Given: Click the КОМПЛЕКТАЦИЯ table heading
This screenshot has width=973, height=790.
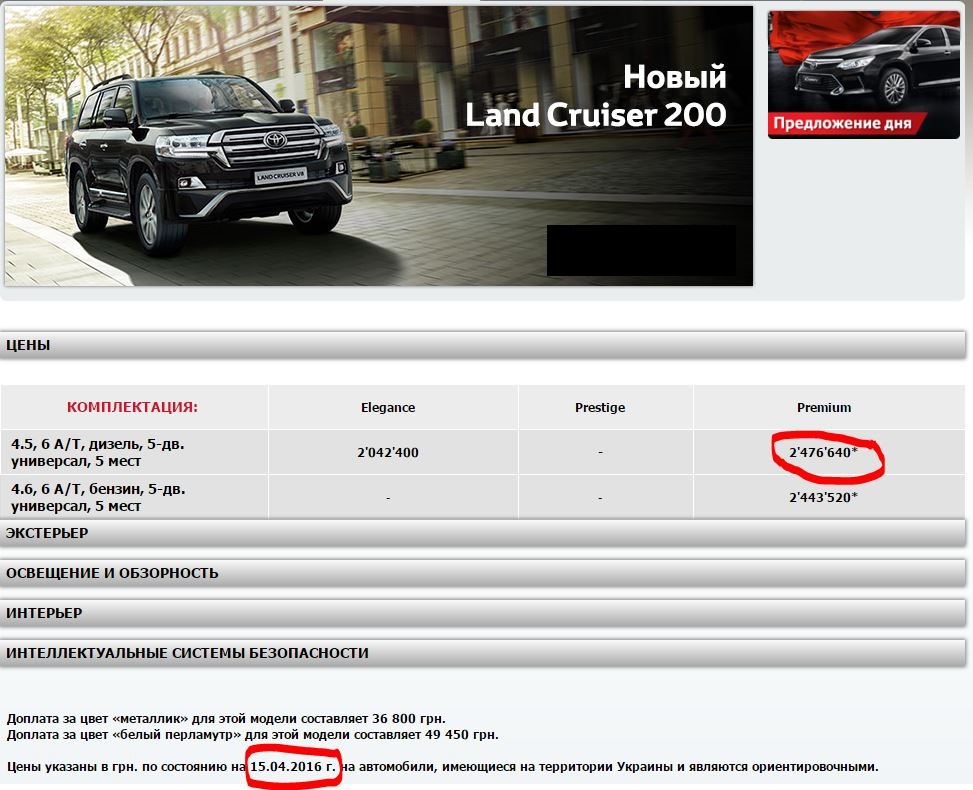Looking at the screenshot, I should [x=132, y=408].
